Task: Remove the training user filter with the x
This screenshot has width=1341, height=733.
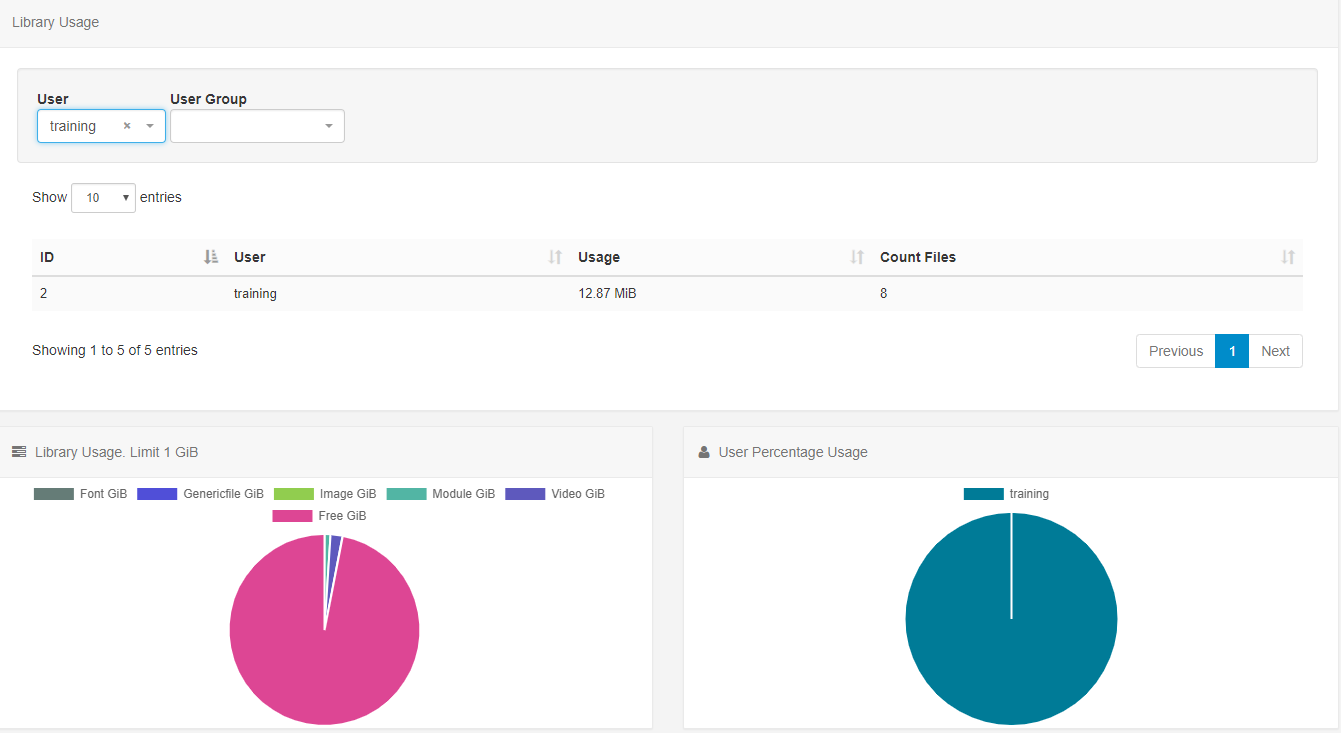Action: pyautogui.click(x=127, y=125)
